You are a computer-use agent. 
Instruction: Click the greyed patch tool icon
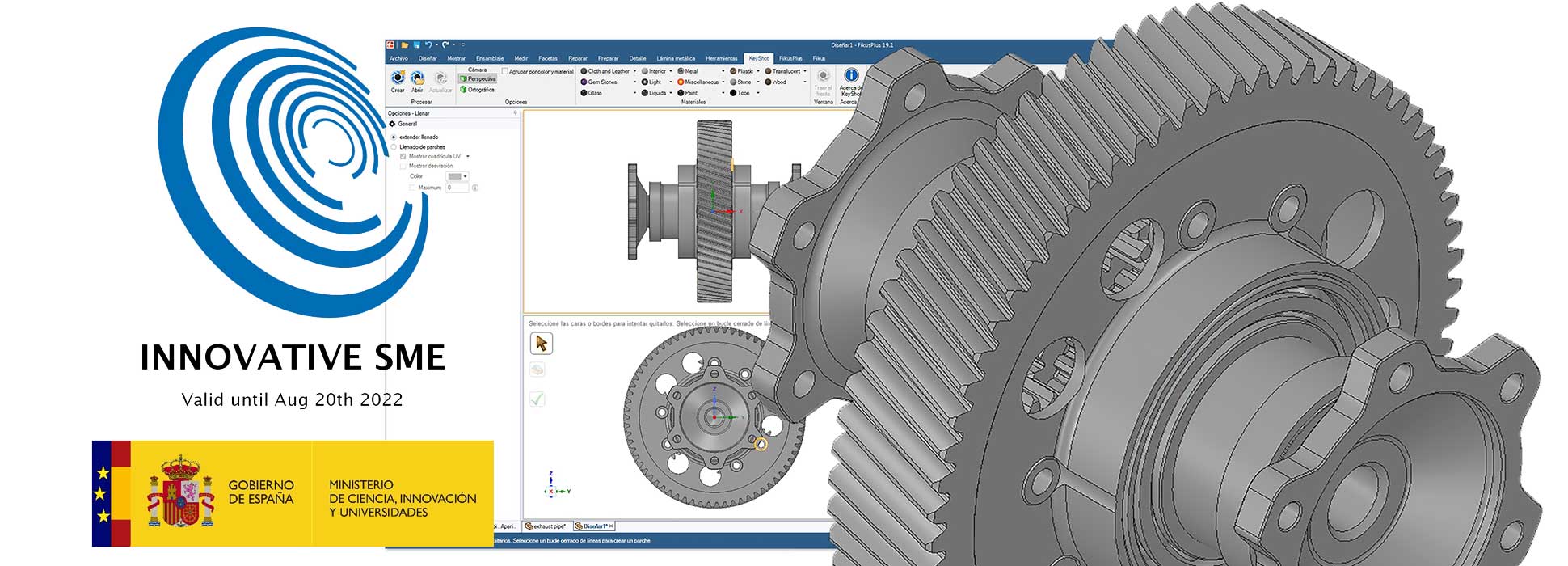tap(537, 370)
